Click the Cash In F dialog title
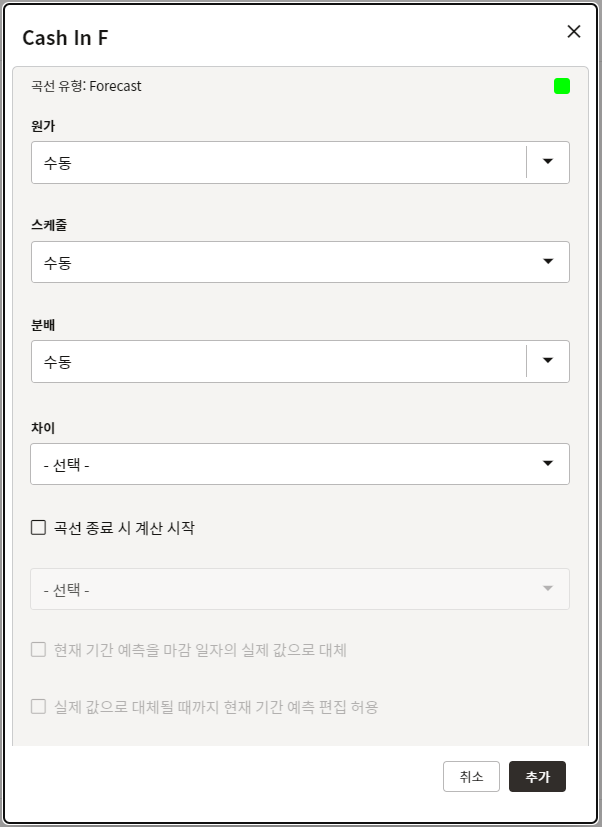602x827 pixels. pos(65,38)
